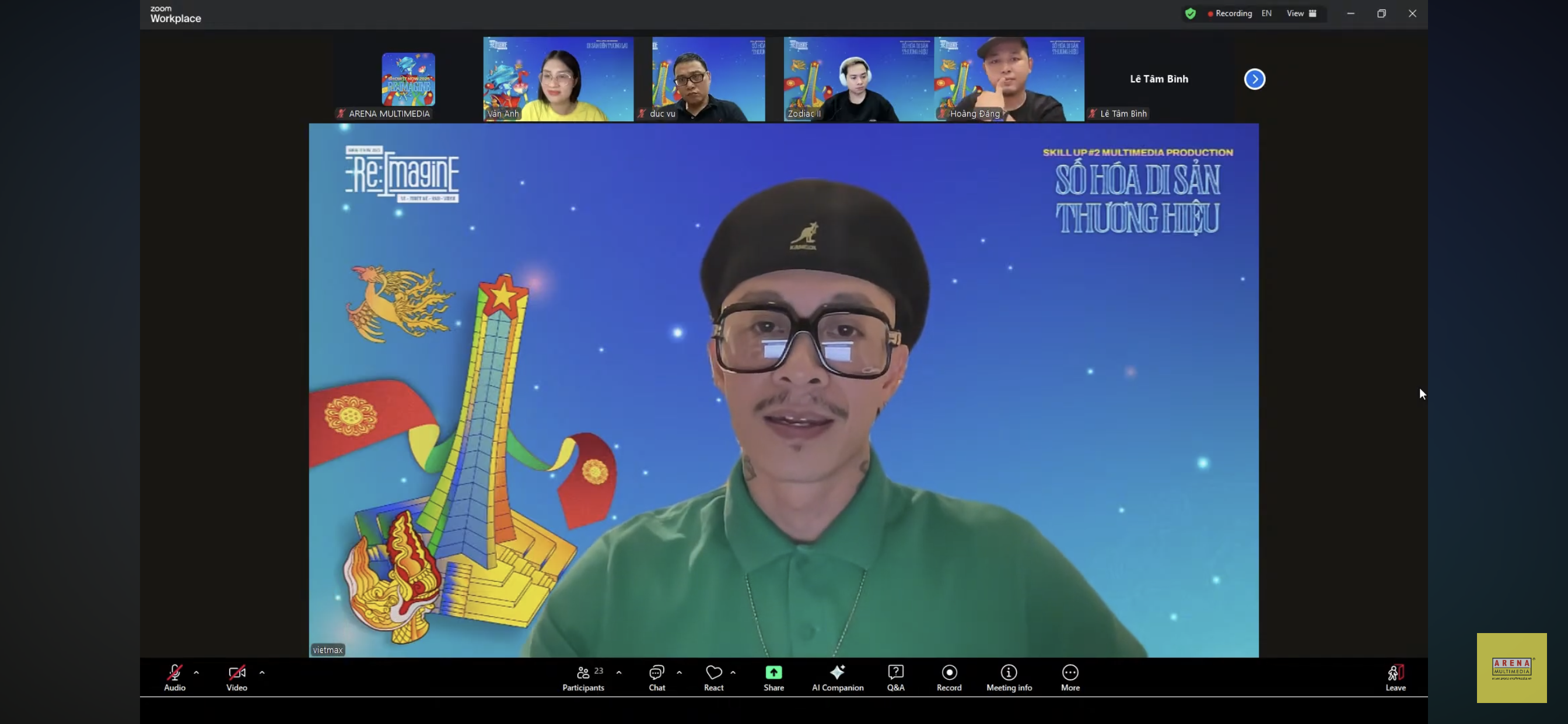Start camera with the Video button
Image resolution: width=1568 pixels, height=724 pixels.
point(237,677)
